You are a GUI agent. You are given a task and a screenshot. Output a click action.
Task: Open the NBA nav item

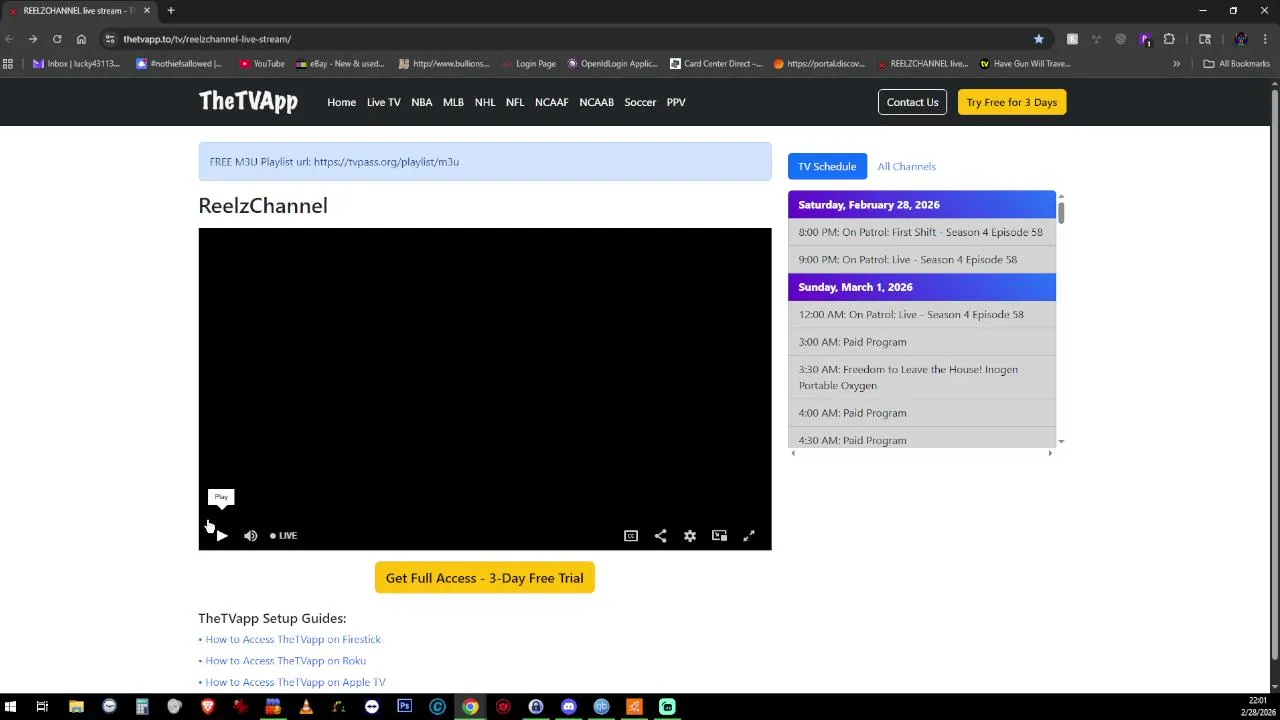click(x=422, y=102)
